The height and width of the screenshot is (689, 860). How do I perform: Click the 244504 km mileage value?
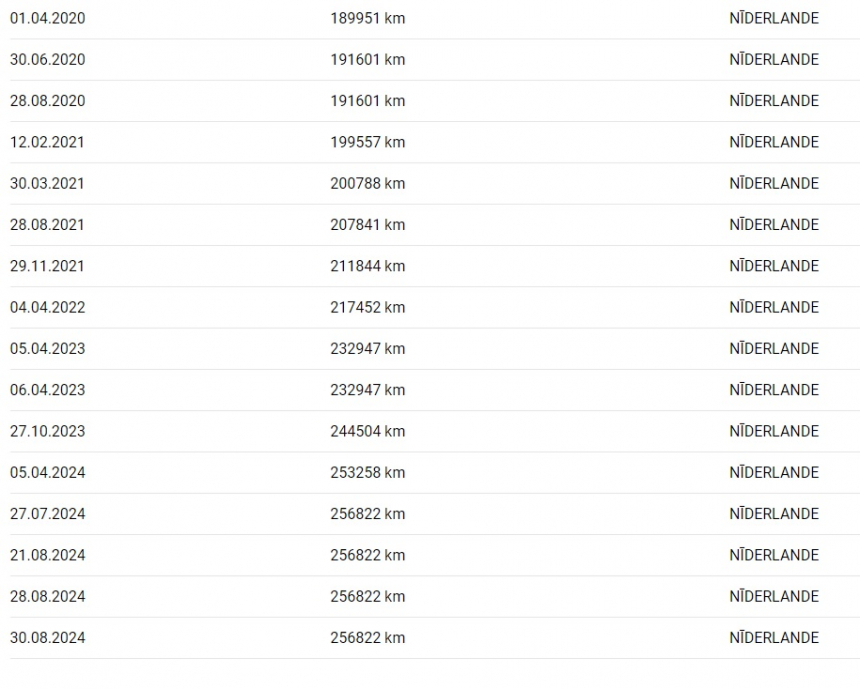click(367, 431)
